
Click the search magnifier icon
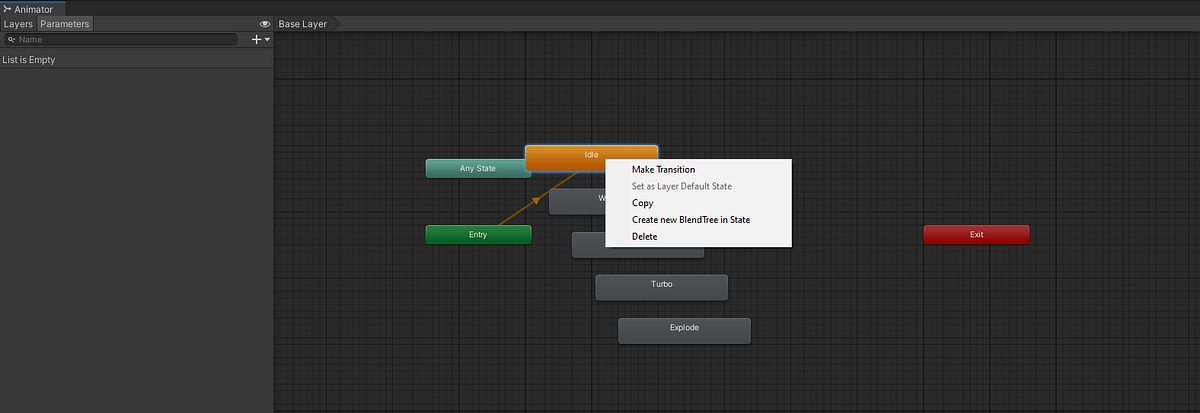coord(12,39)
